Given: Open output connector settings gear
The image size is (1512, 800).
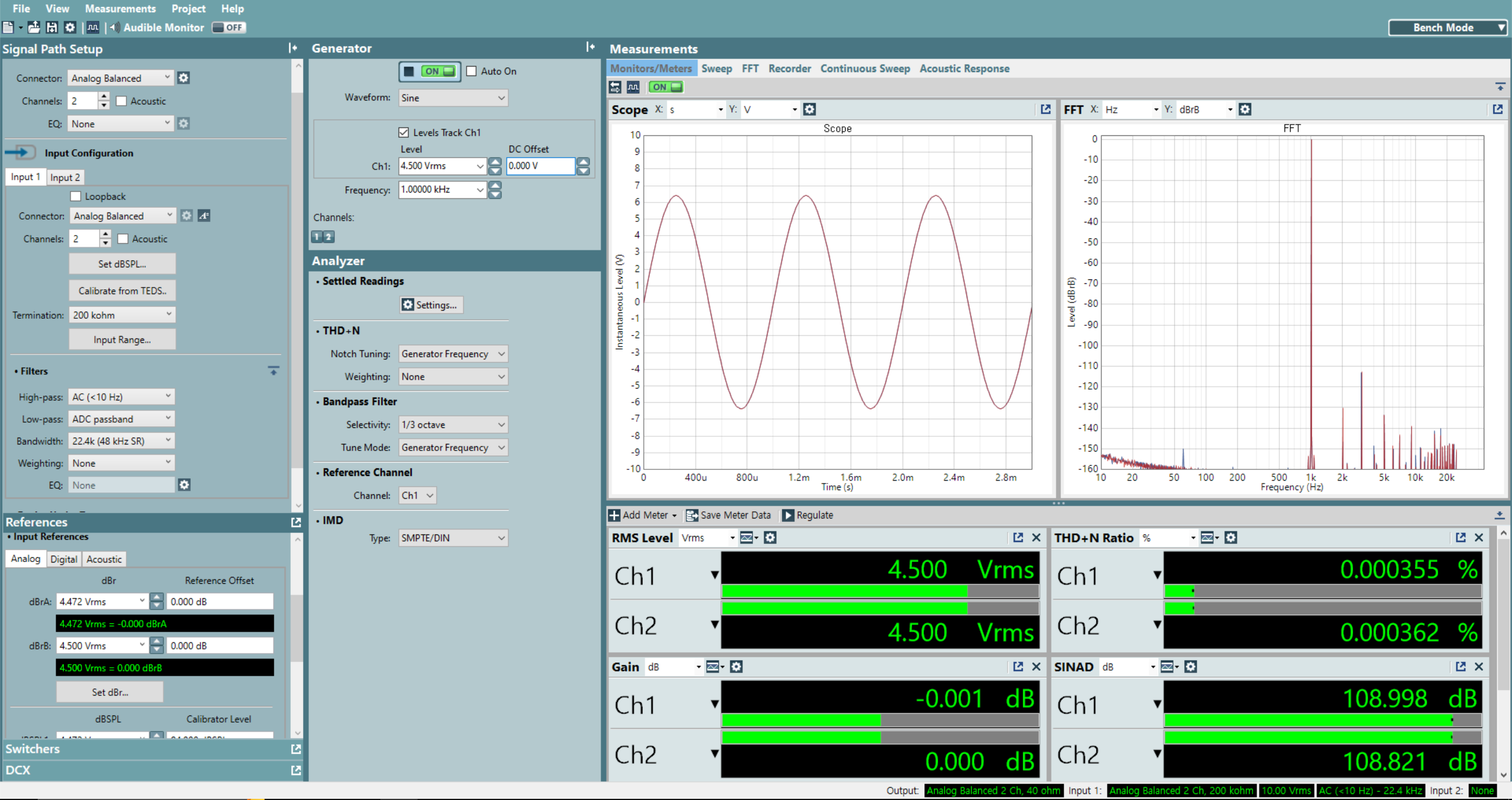Looking at the screenshot, I should point(184,78).
